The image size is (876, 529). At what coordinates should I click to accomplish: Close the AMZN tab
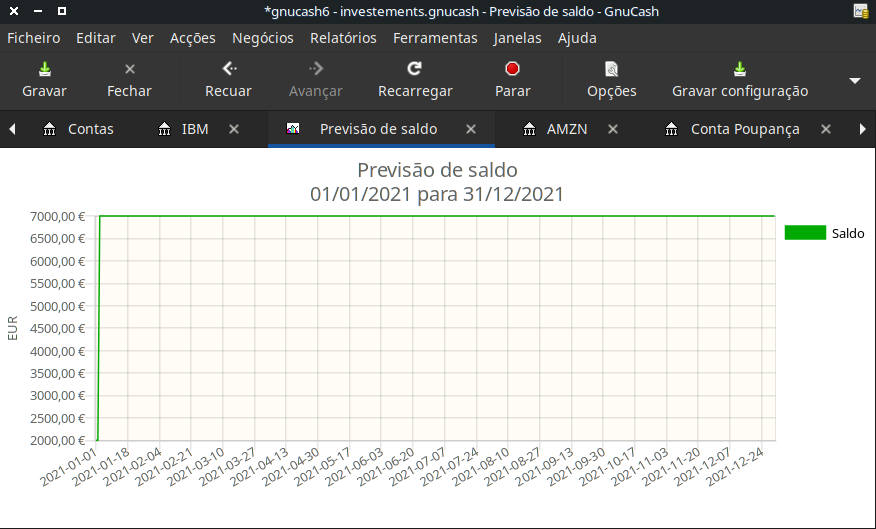tap(613, 129)
